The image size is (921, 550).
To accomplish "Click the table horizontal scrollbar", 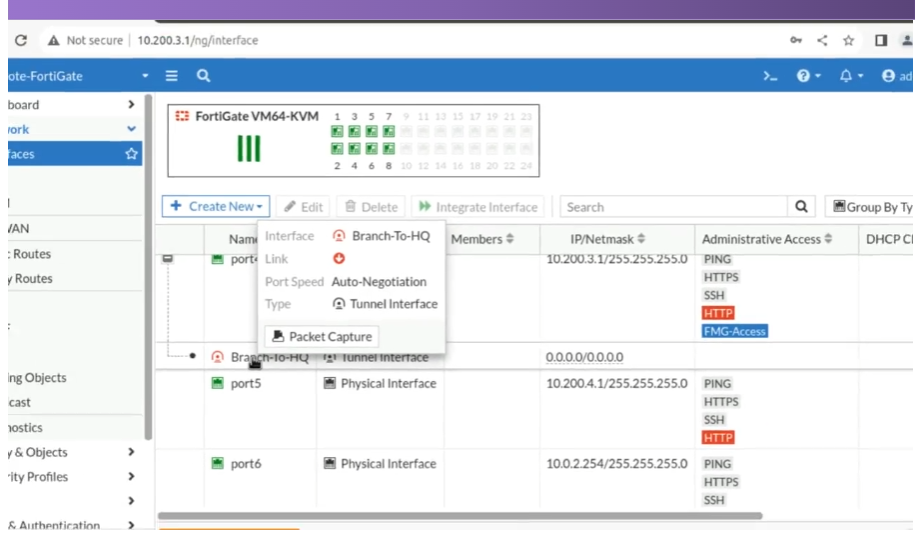I will [x=460, y=516].
